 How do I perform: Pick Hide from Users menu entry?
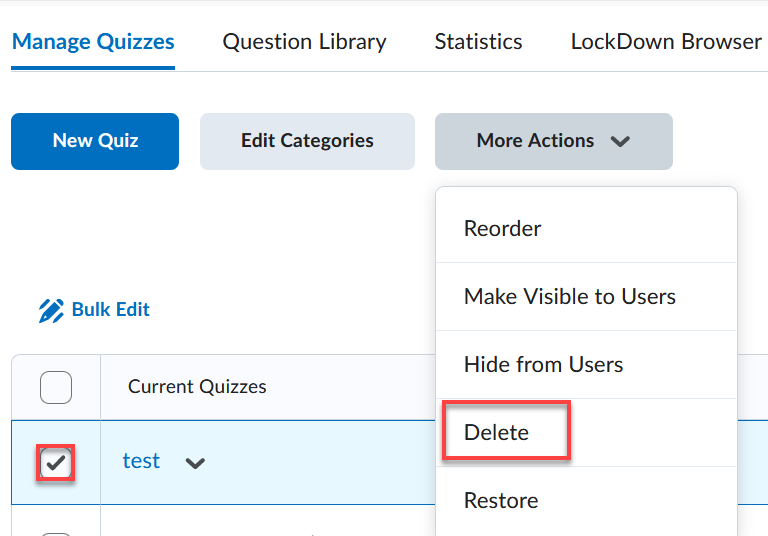click(x=543, y=364)
